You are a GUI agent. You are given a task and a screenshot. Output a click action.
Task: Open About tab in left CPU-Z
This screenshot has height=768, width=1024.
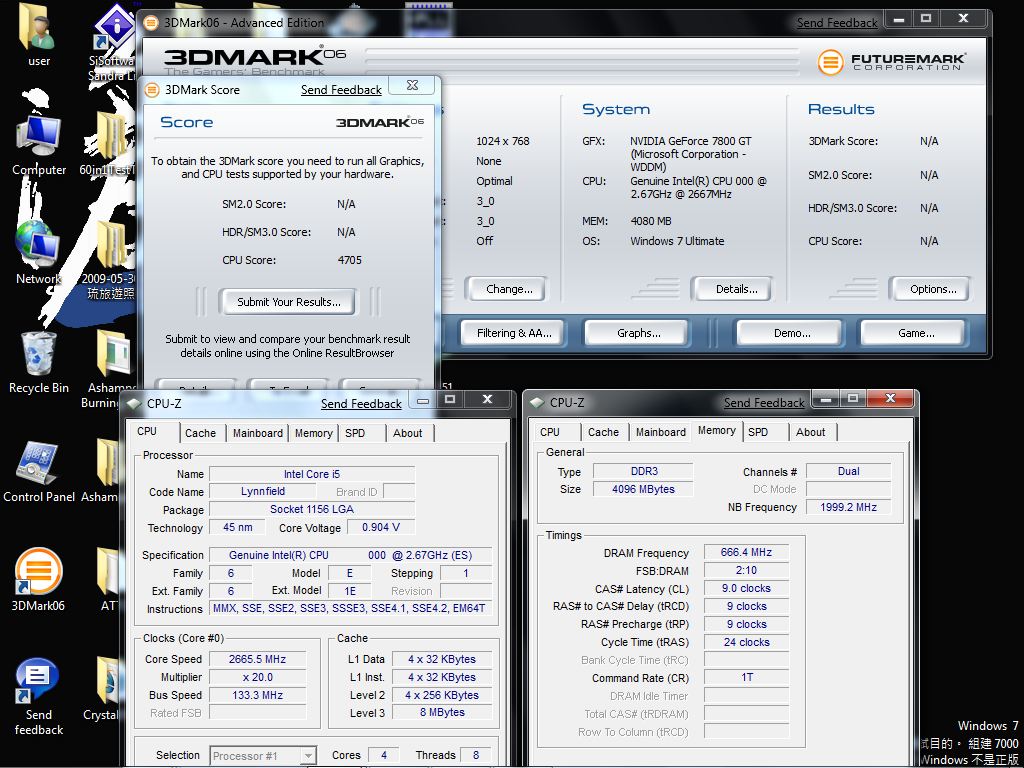408,433
